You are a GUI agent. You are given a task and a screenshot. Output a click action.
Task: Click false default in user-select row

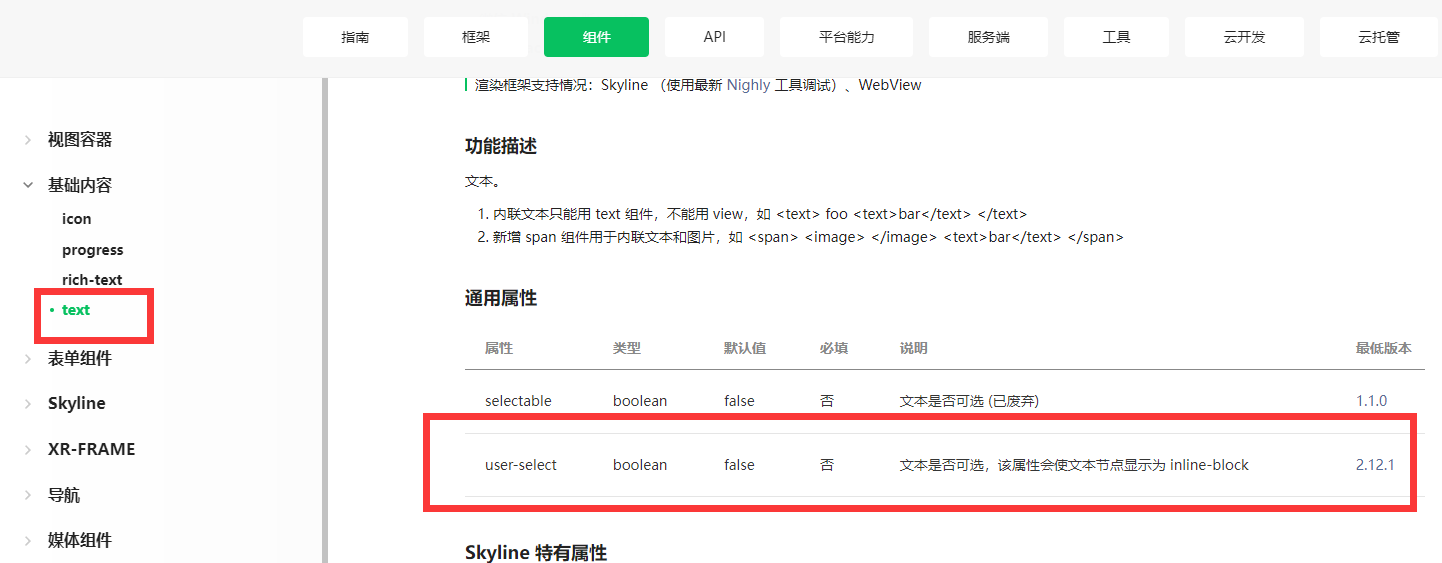tap(739, 465)
